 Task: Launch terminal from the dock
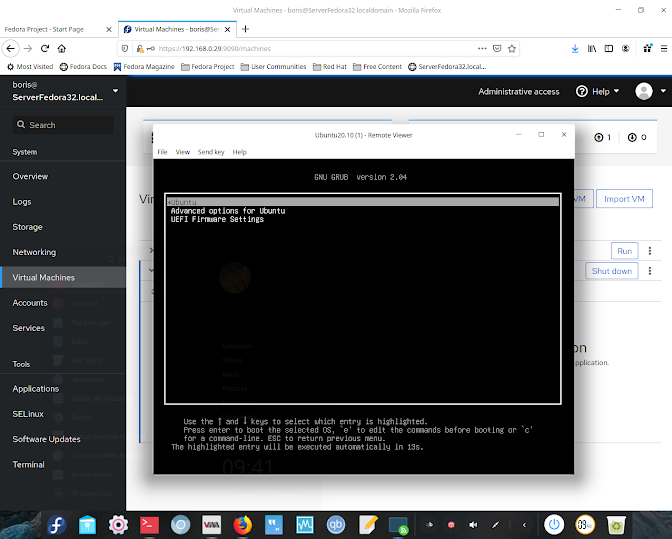[149, 525]
